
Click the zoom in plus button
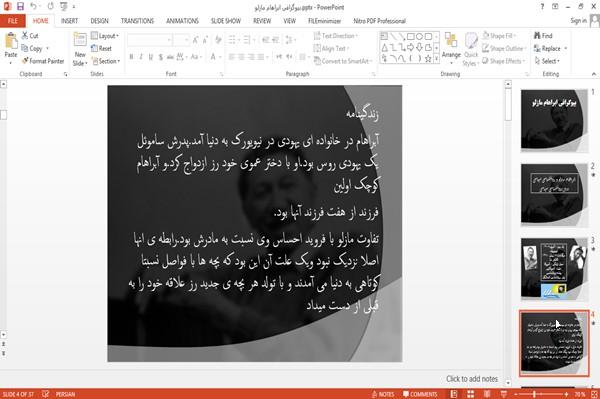point(566,394)
